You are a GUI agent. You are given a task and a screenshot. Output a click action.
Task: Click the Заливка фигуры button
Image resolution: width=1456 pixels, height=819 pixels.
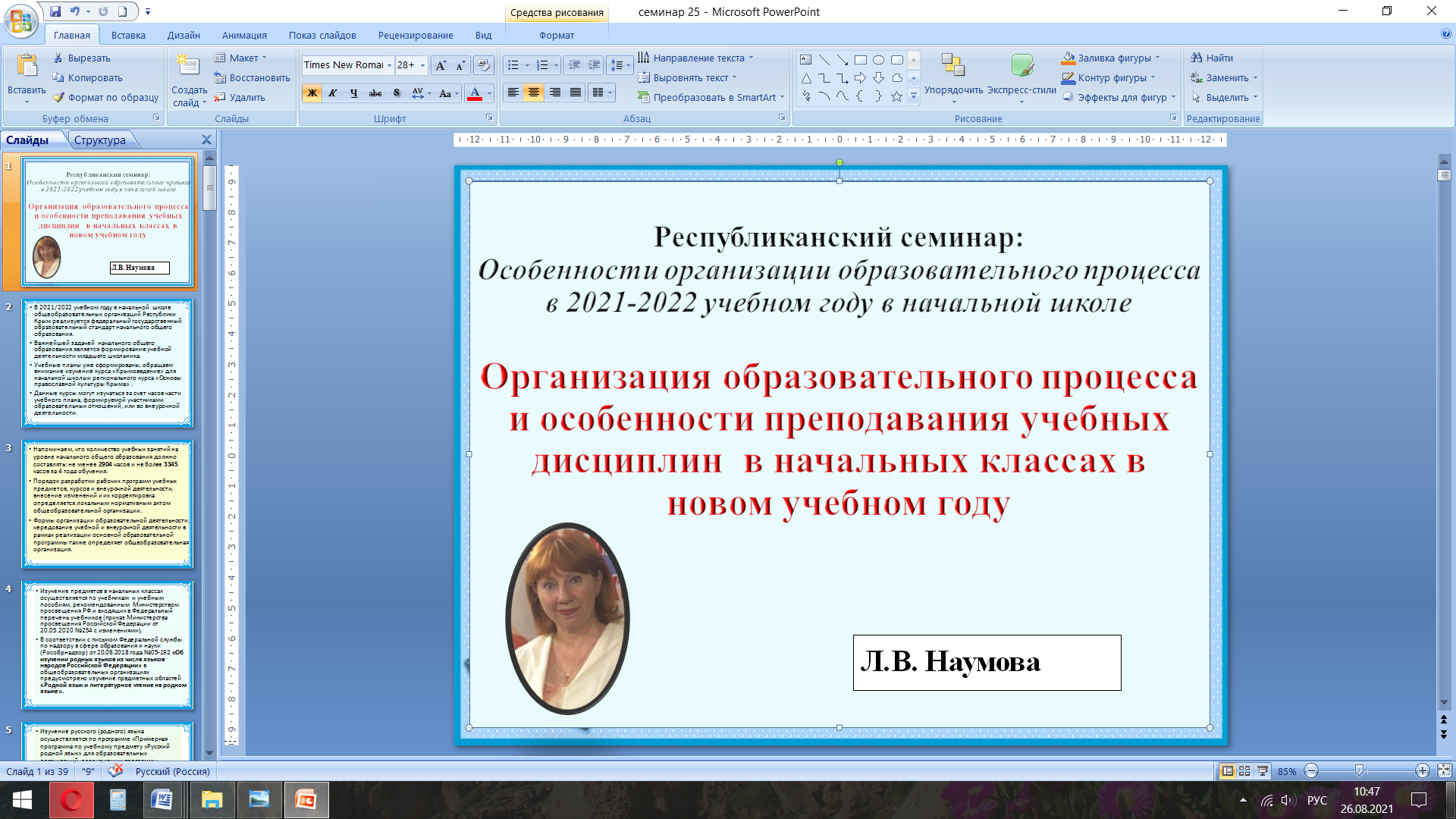click(x=1111, y=58)
